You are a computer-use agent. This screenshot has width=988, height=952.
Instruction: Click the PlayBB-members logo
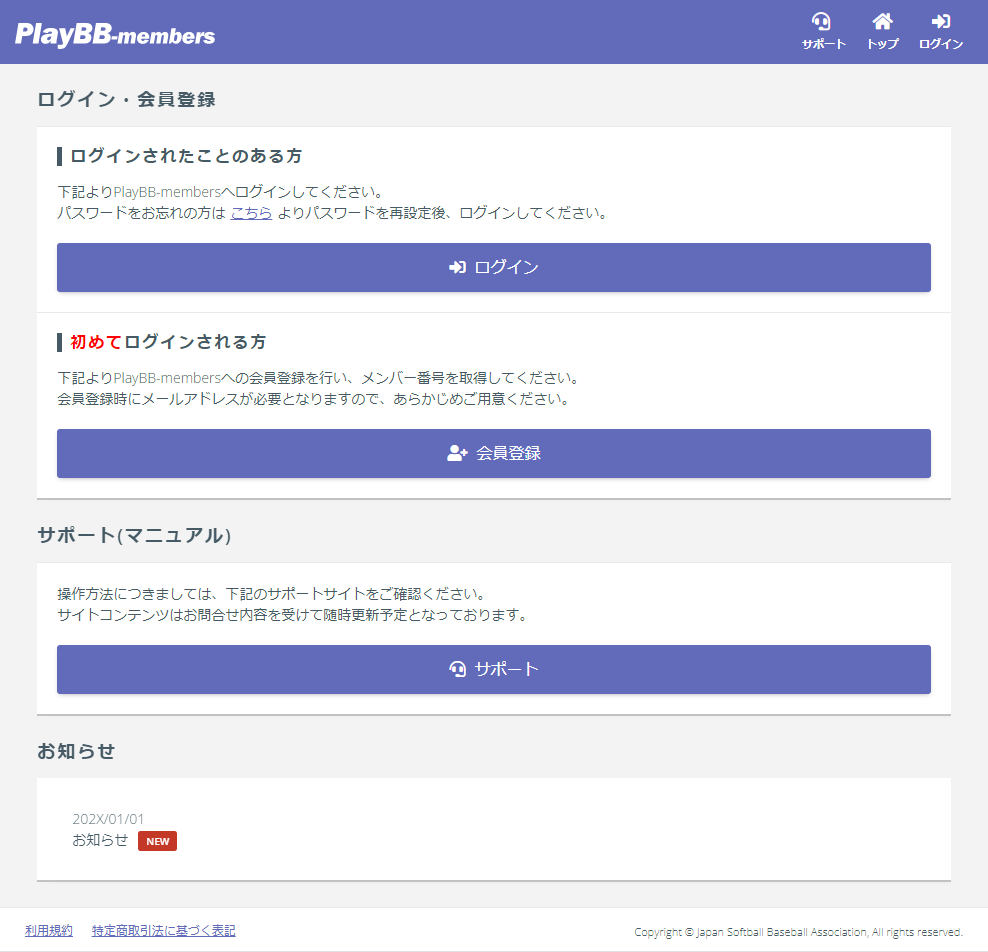coord(115,35)
